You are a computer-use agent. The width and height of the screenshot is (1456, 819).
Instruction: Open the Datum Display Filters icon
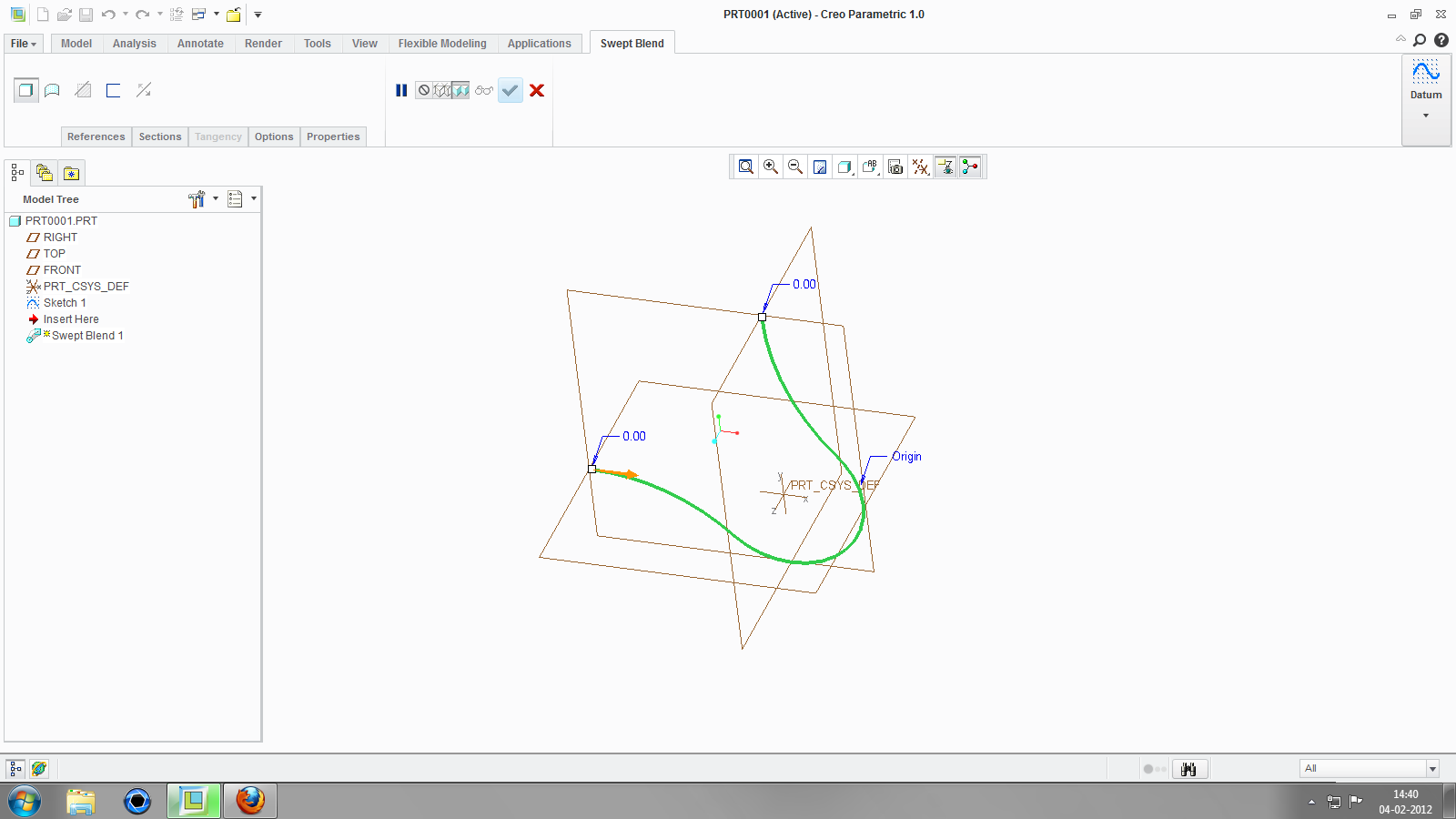921,167
